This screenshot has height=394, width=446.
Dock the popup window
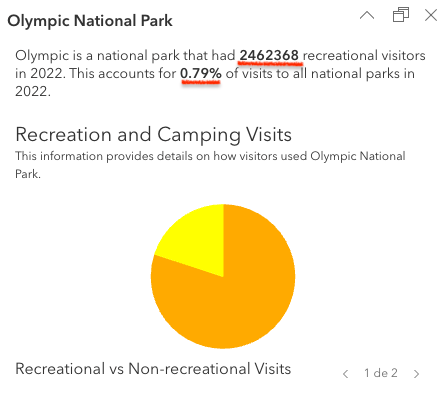401,15
